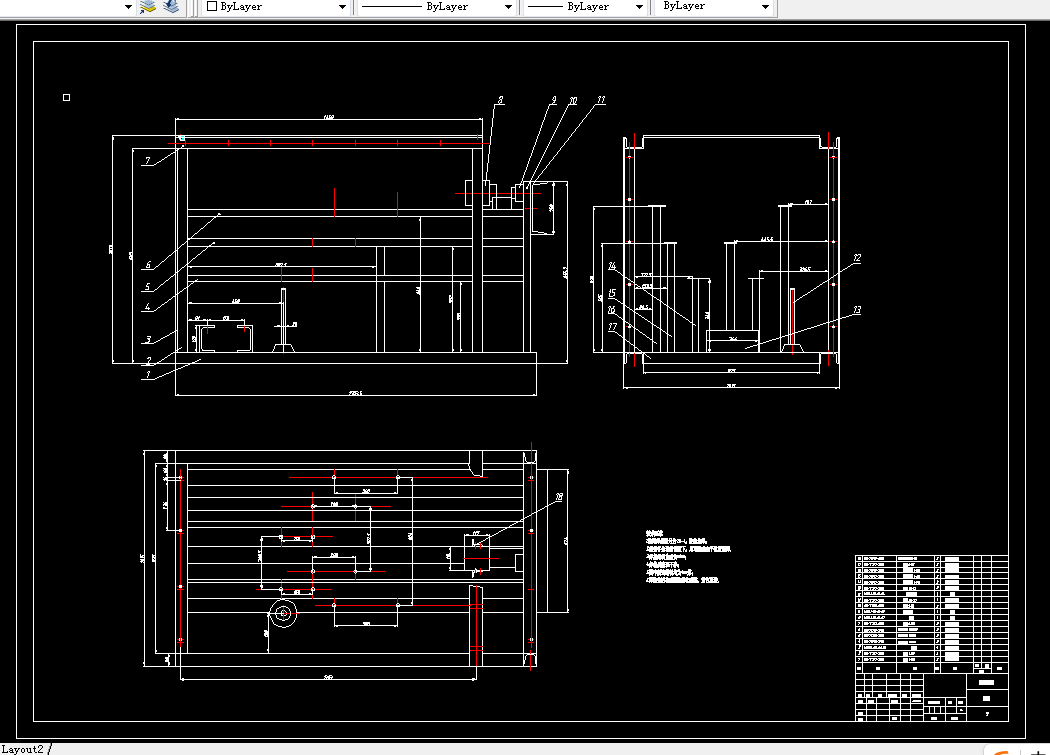The height and width of the screenshot is (755, 1050).
Task: Select part balloon number 18 in plan view
Action: [559, 497]
